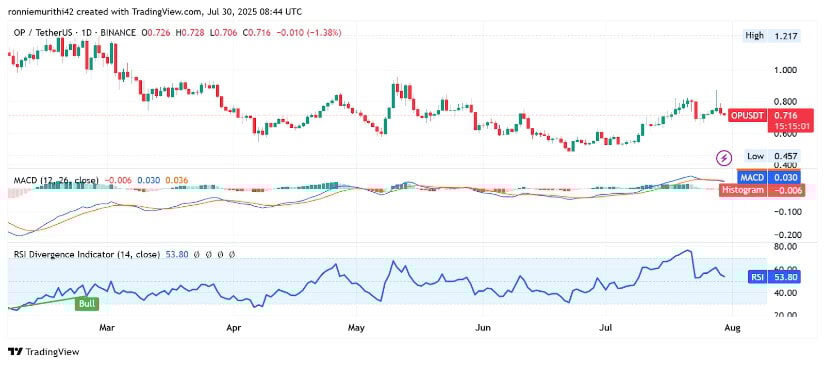The image size is (825, 365).
Task: Click the purple lightning bolt icon
Action: click(725, 157)
